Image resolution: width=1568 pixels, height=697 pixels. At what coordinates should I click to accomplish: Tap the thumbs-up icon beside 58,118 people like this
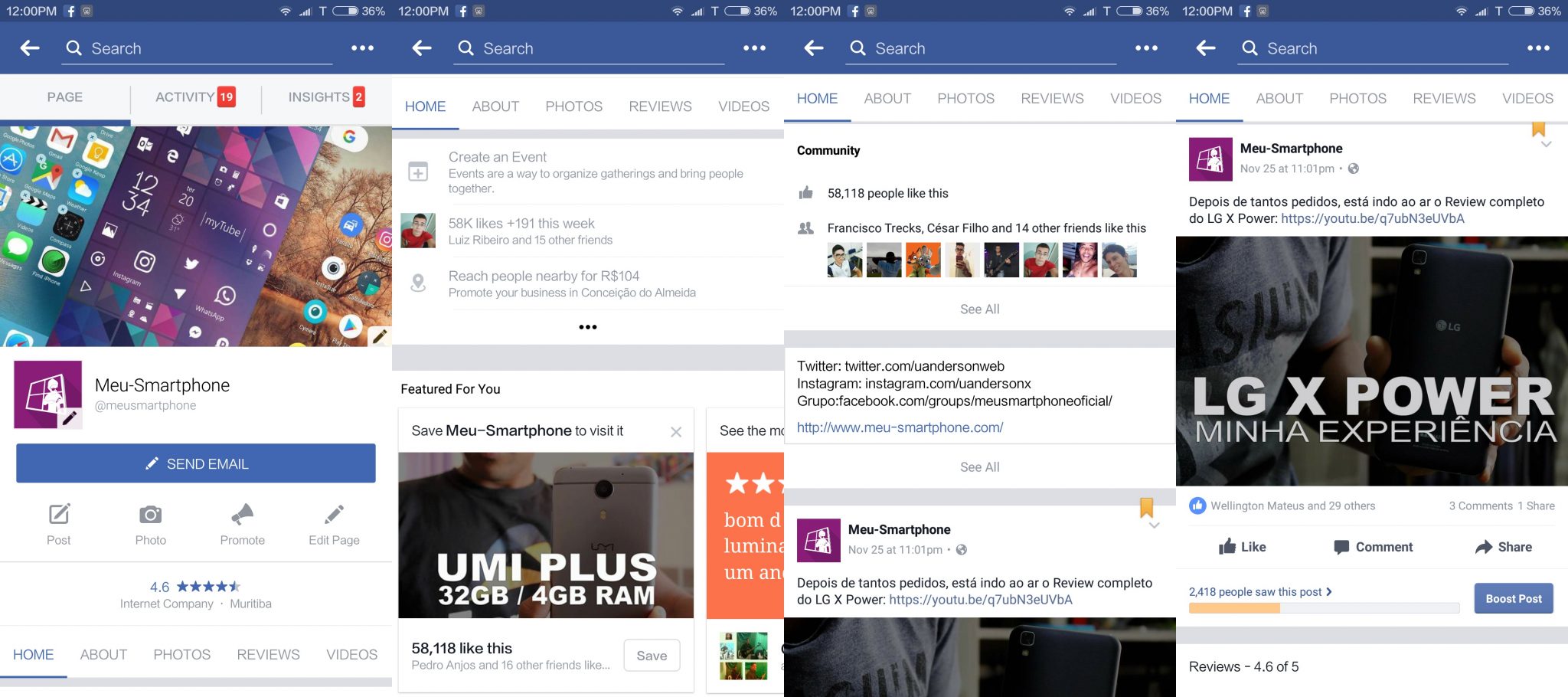[805, 192]
